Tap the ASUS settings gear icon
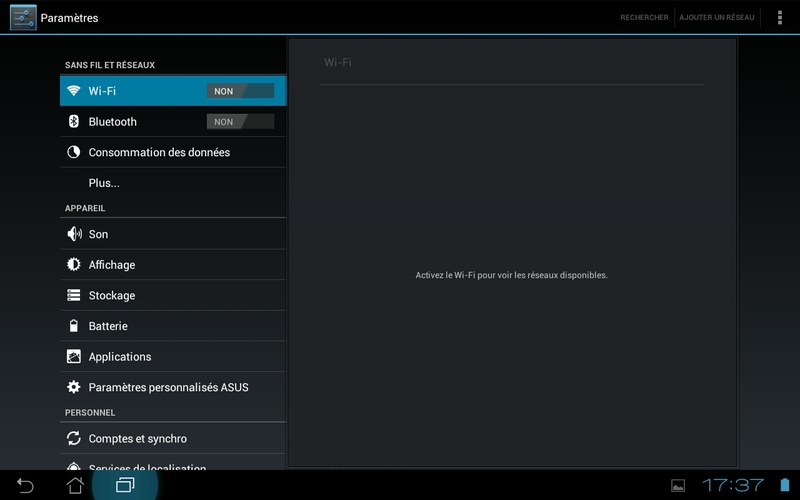The width and height of the screenshot is (800, 500). (73, 387)
